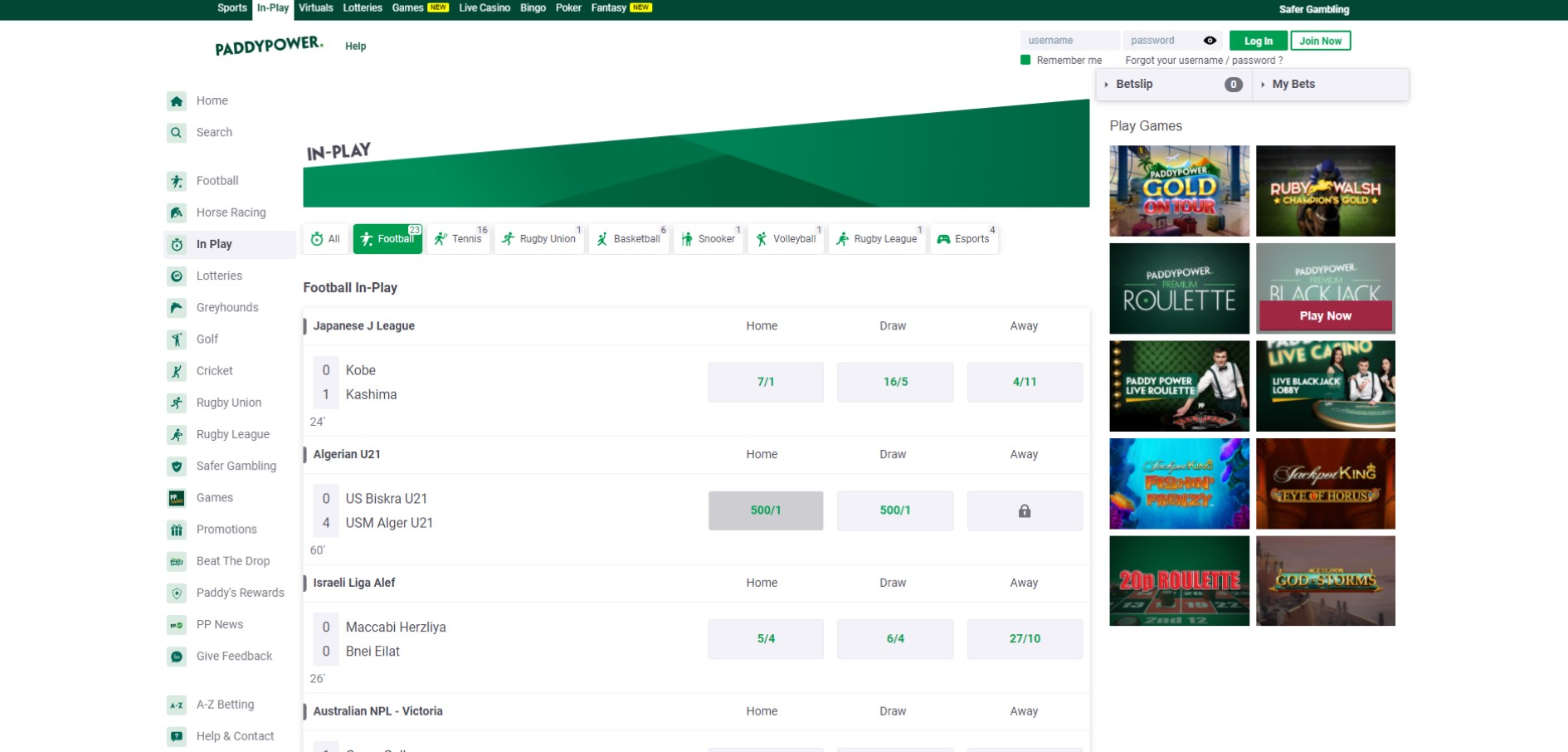Open the Safer Gambling shield icon

tap(177, 466)
